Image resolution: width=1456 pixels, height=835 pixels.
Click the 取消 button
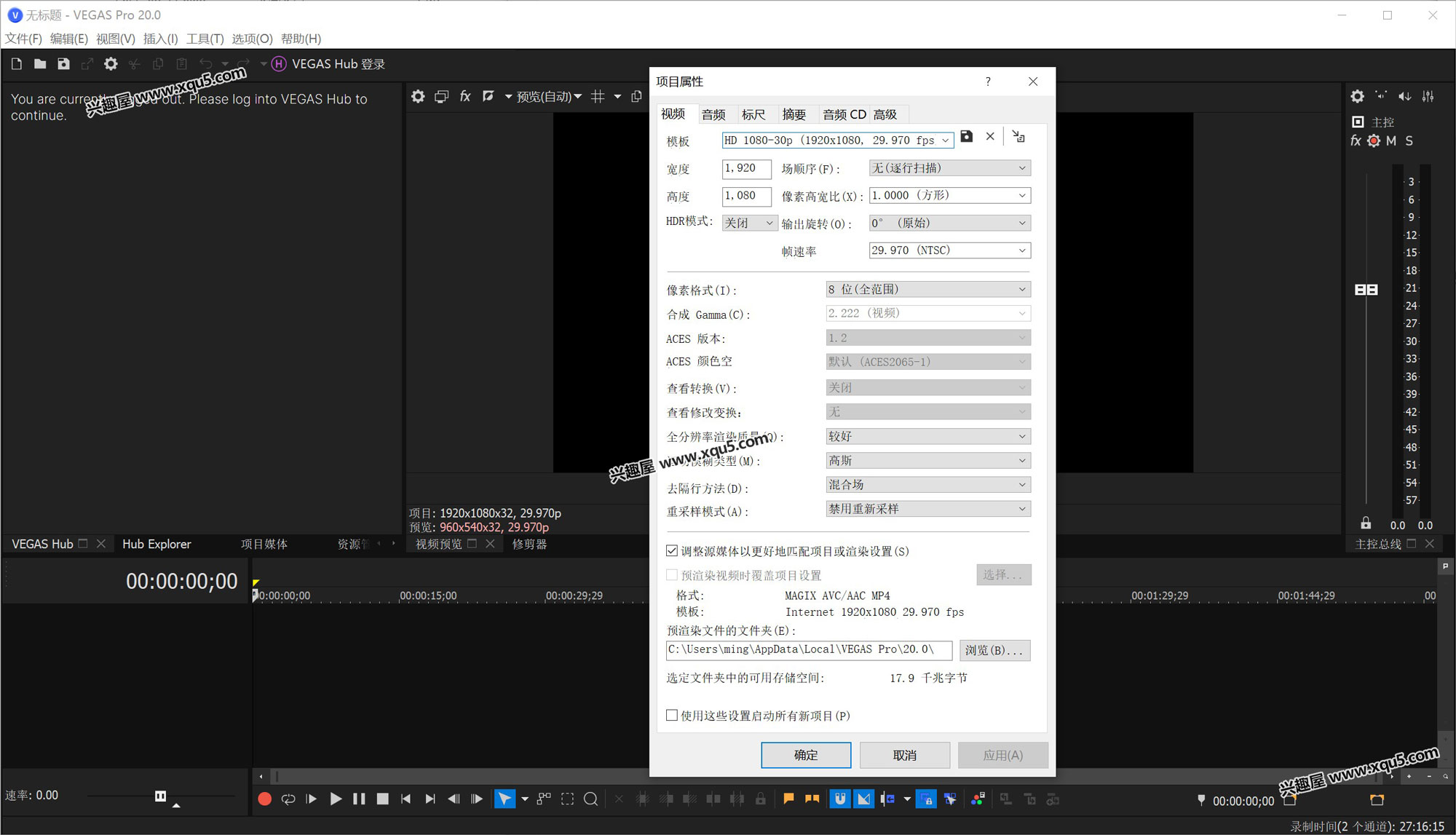tap(905, 756)
